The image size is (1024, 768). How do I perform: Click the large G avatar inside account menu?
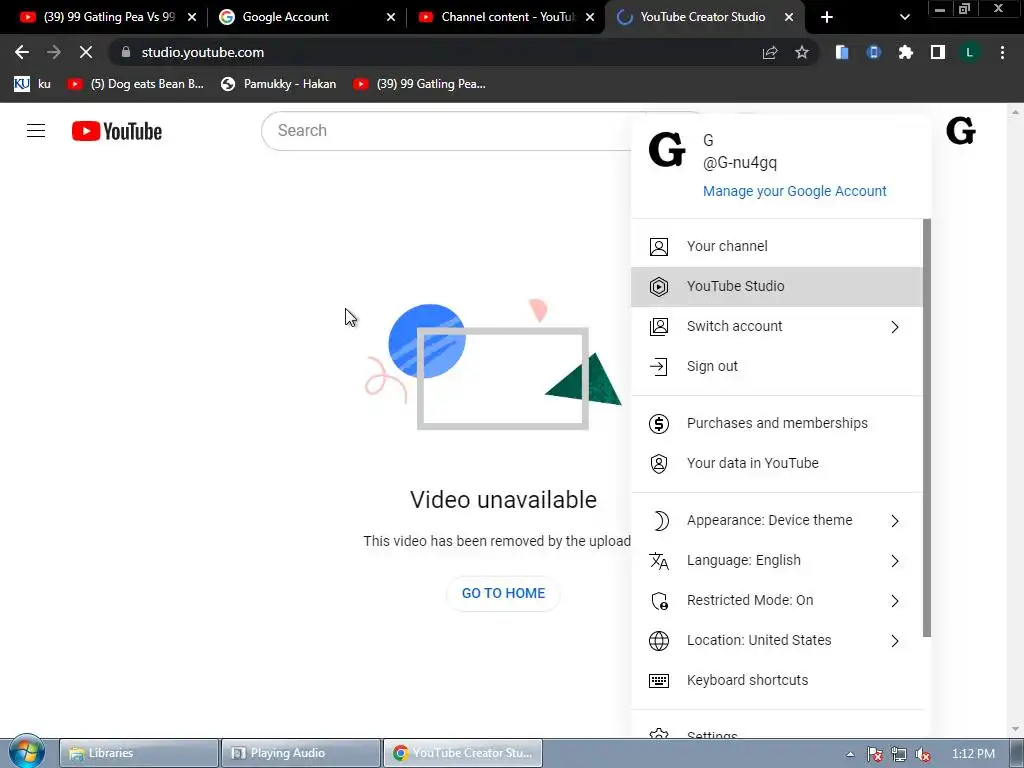click(667, 150)
